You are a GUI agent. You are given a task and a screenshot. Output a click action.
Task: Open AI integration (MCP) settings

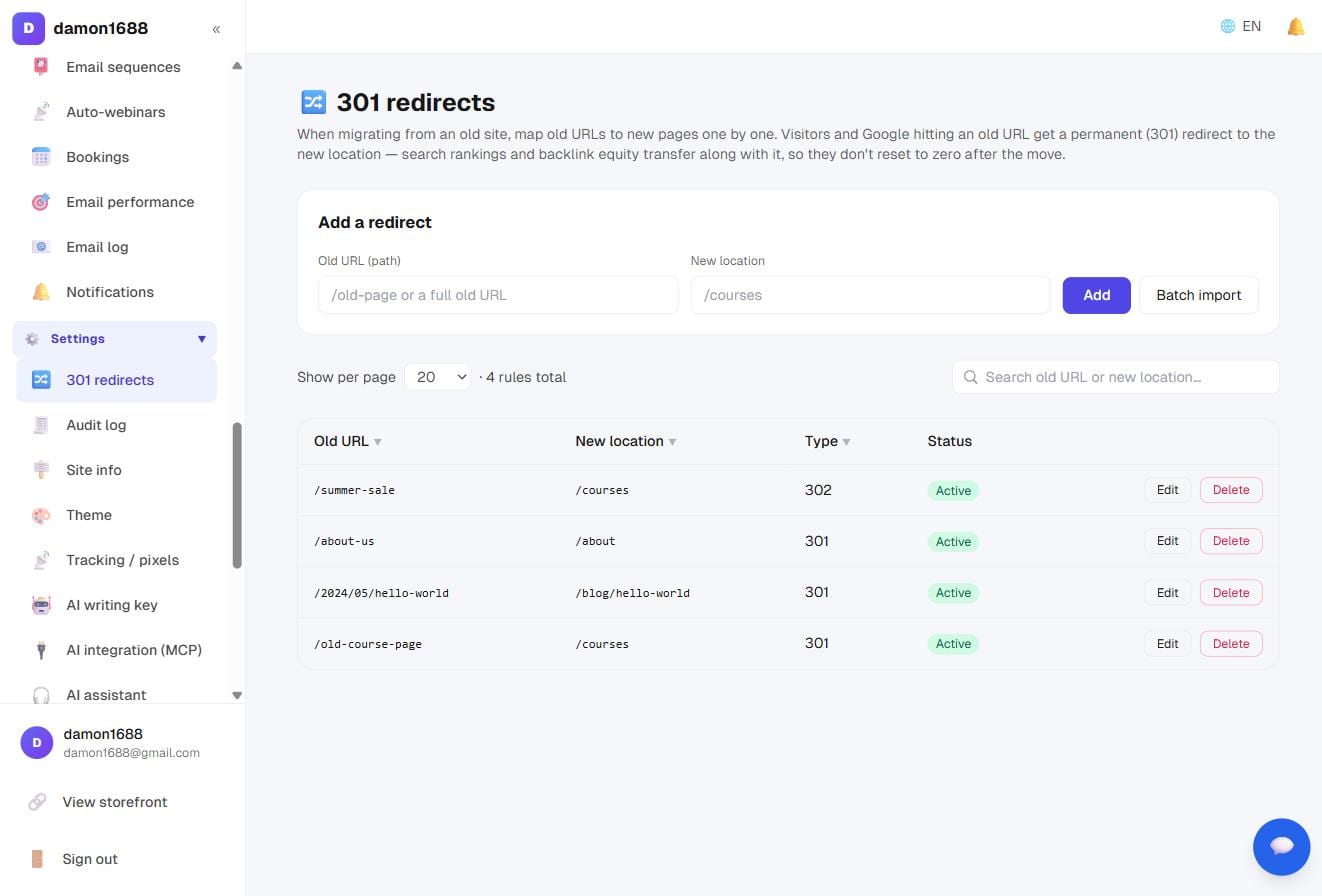click(116, 650)
